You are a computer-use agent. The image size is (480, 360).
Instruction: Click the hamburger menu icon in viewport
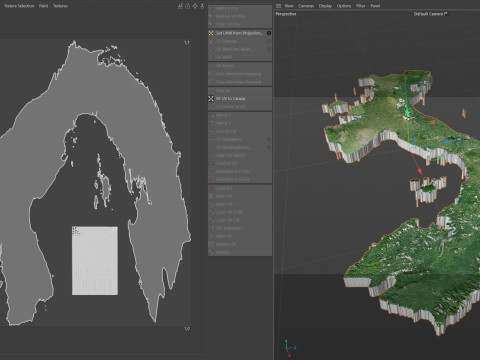(x=279, y=6)
